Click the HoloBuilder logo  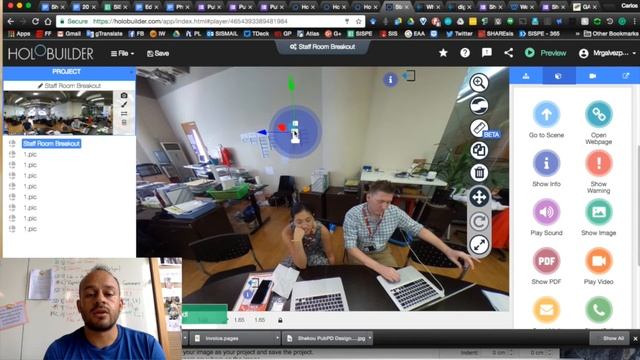coord(51,53)
